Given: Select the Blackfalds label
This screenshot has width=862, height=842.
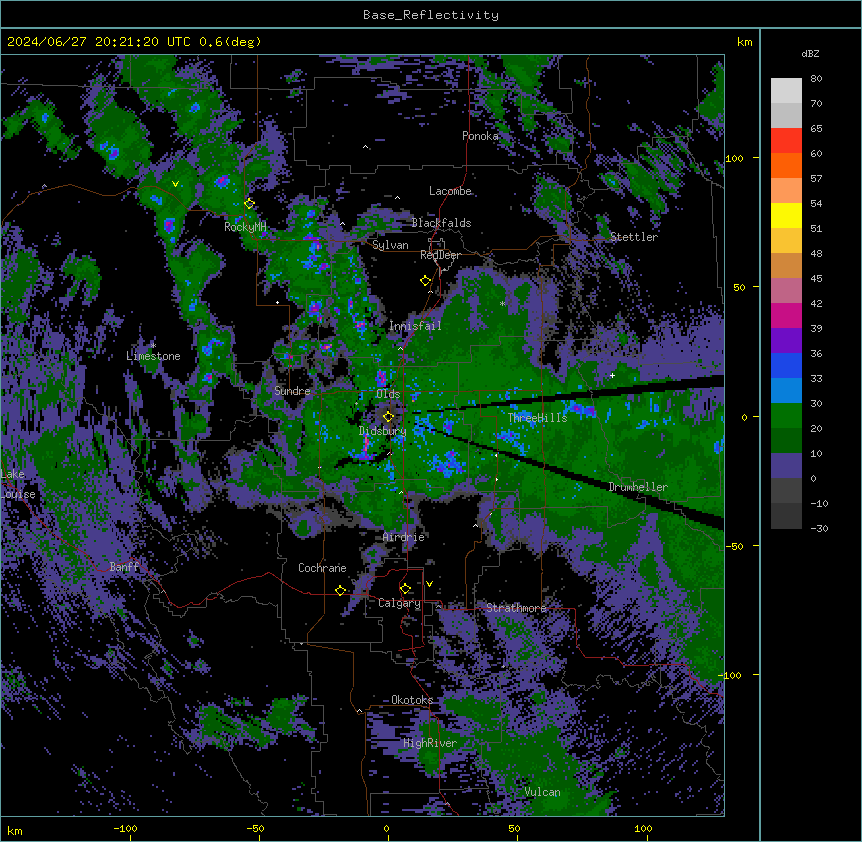Looking at the screenshot, I should pos(441,223).
